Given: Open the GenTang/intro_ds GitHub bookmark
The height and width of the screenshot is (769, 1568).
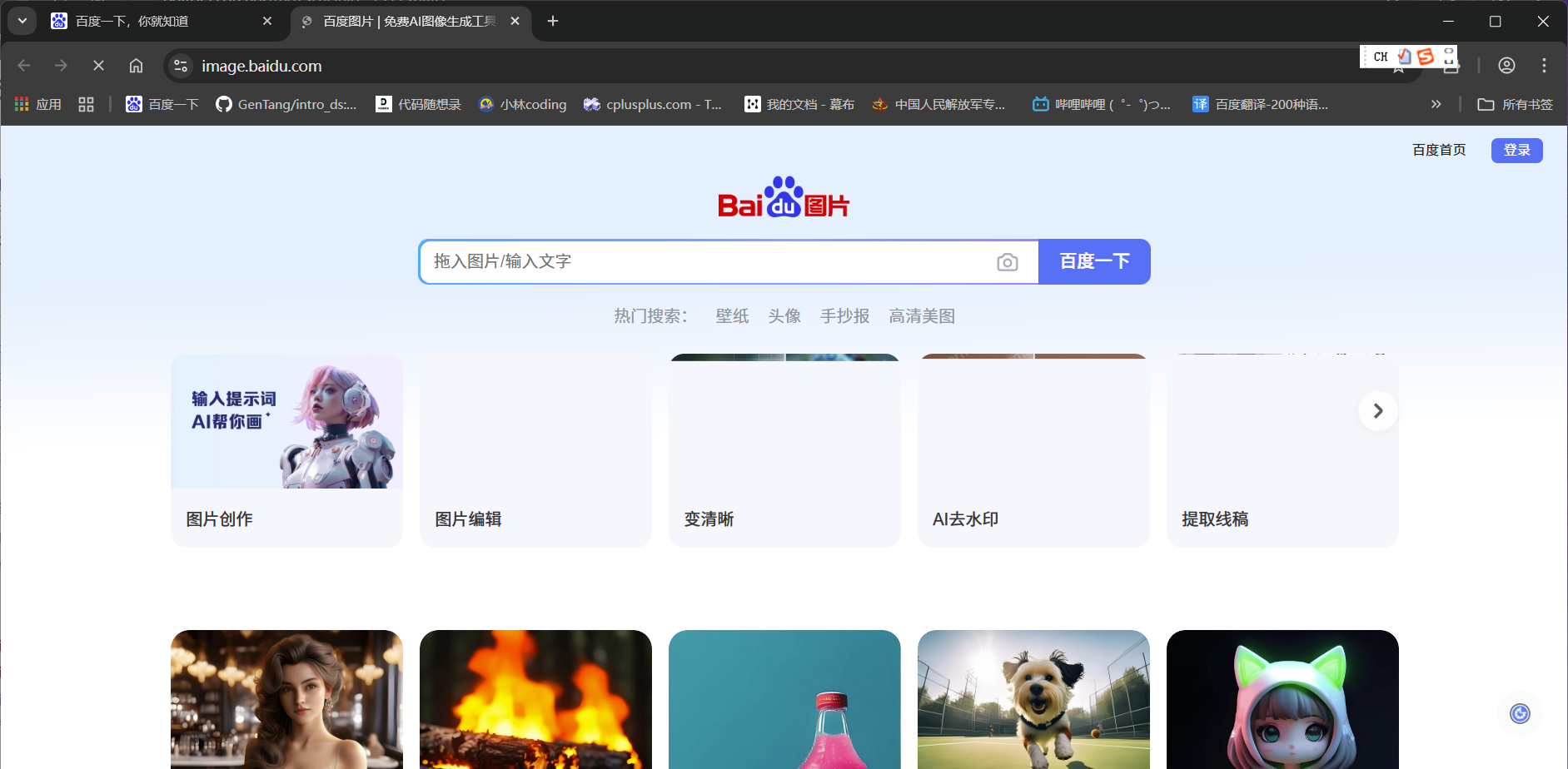Looking at the screenshot, I should (x=286, y=104).
